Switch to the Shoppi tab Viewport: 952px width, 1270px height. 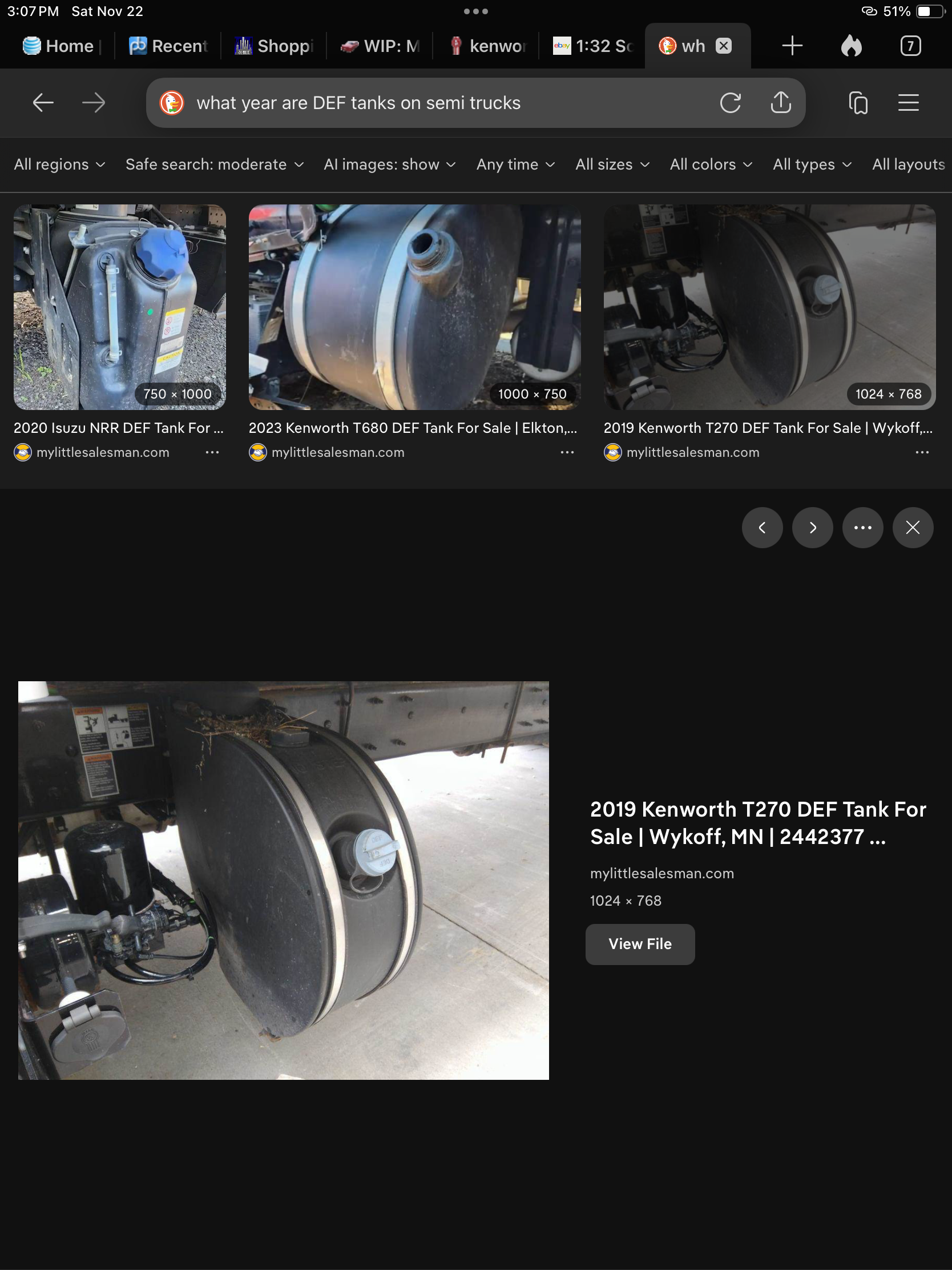click(x=275, y=46)
